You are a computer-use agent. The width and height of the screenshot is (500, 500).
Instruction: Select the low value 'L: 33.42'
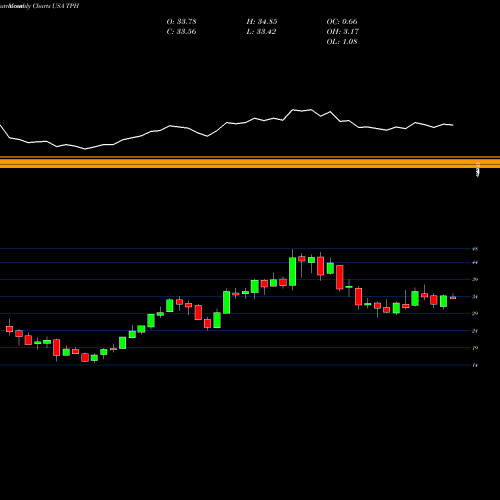pos(261,31)
